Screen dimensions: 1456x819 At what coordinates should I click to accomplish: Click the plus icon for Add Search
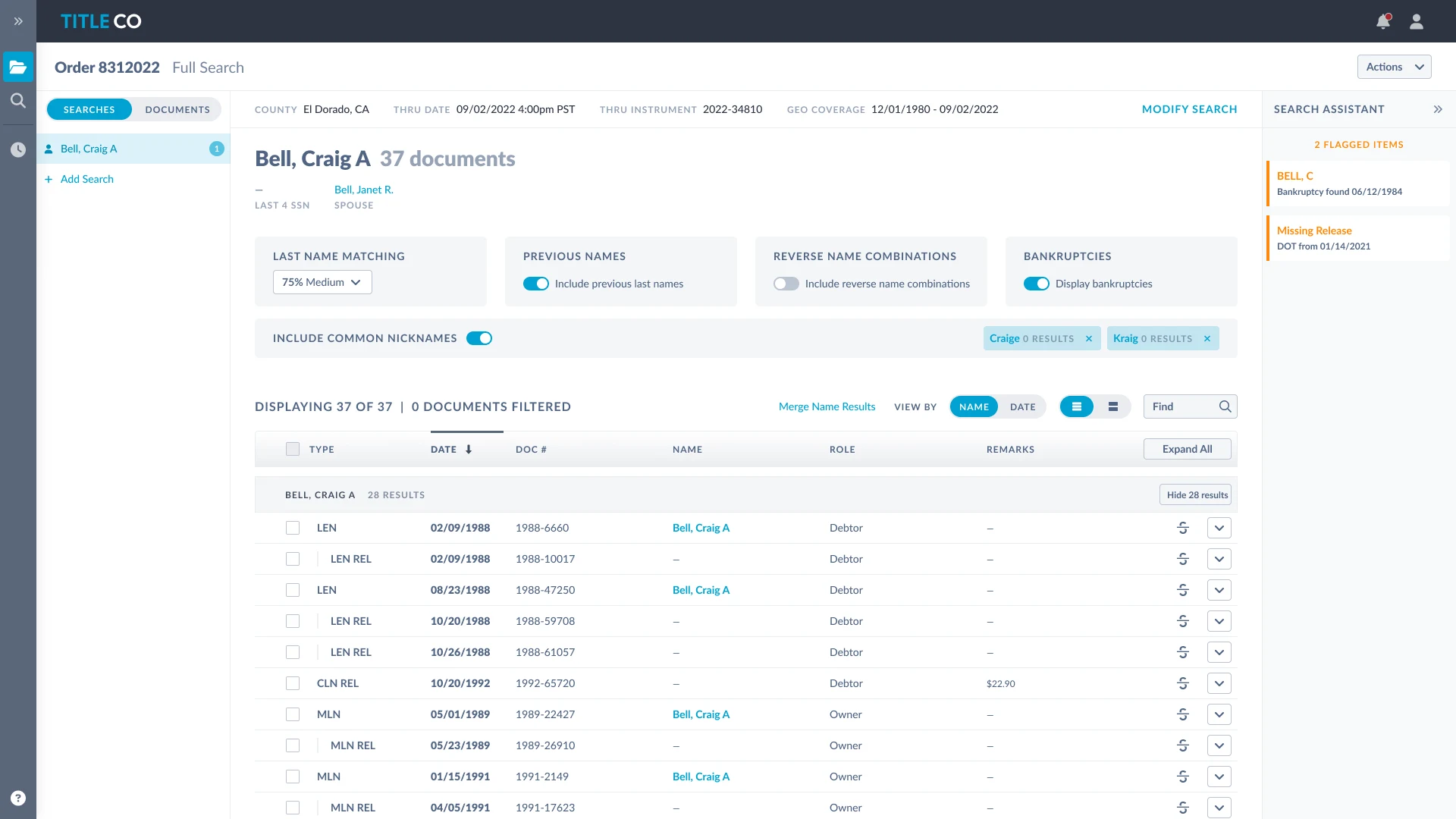[49, 179]
